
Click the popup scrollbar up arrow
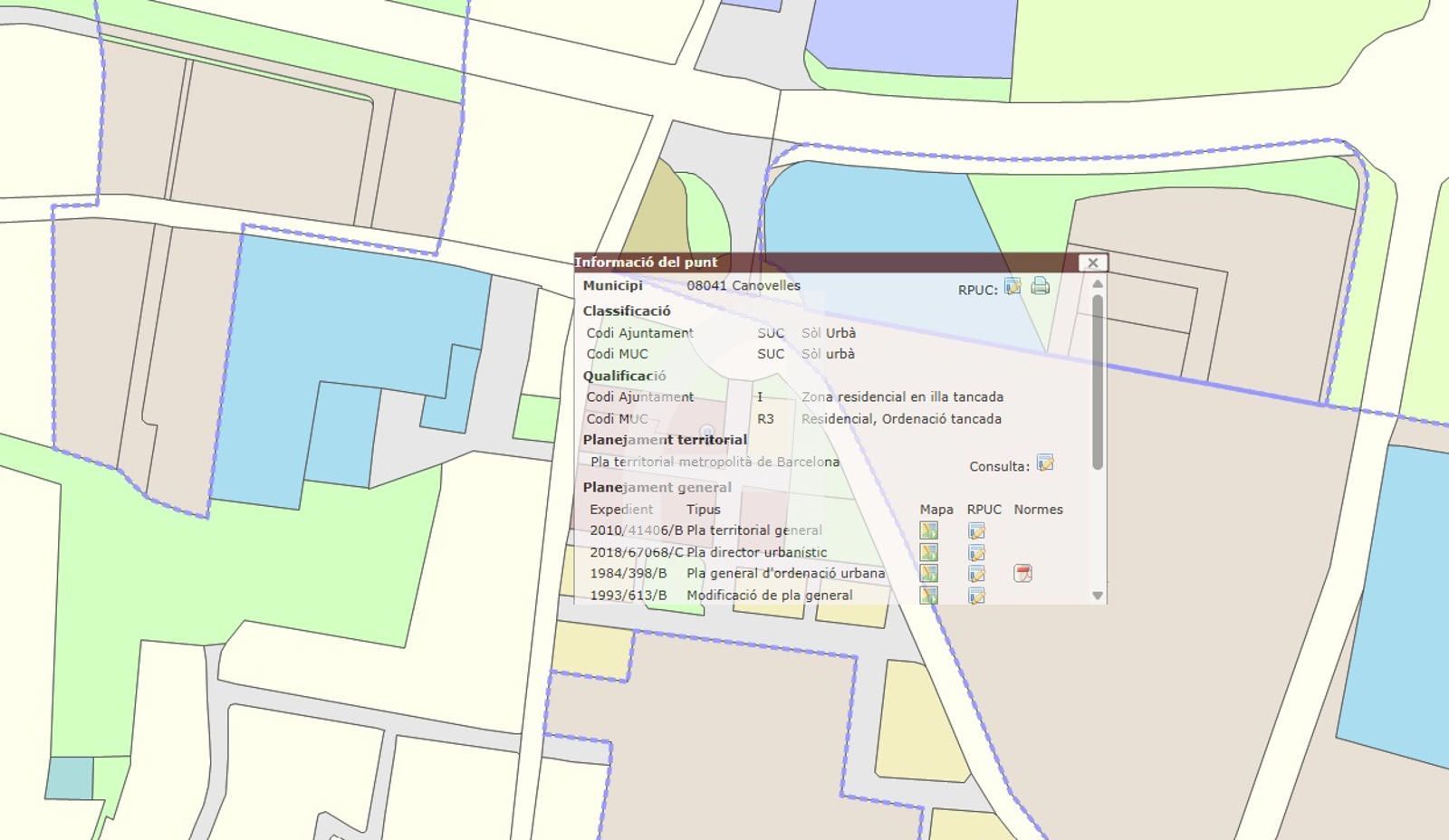click(1098, 284)
